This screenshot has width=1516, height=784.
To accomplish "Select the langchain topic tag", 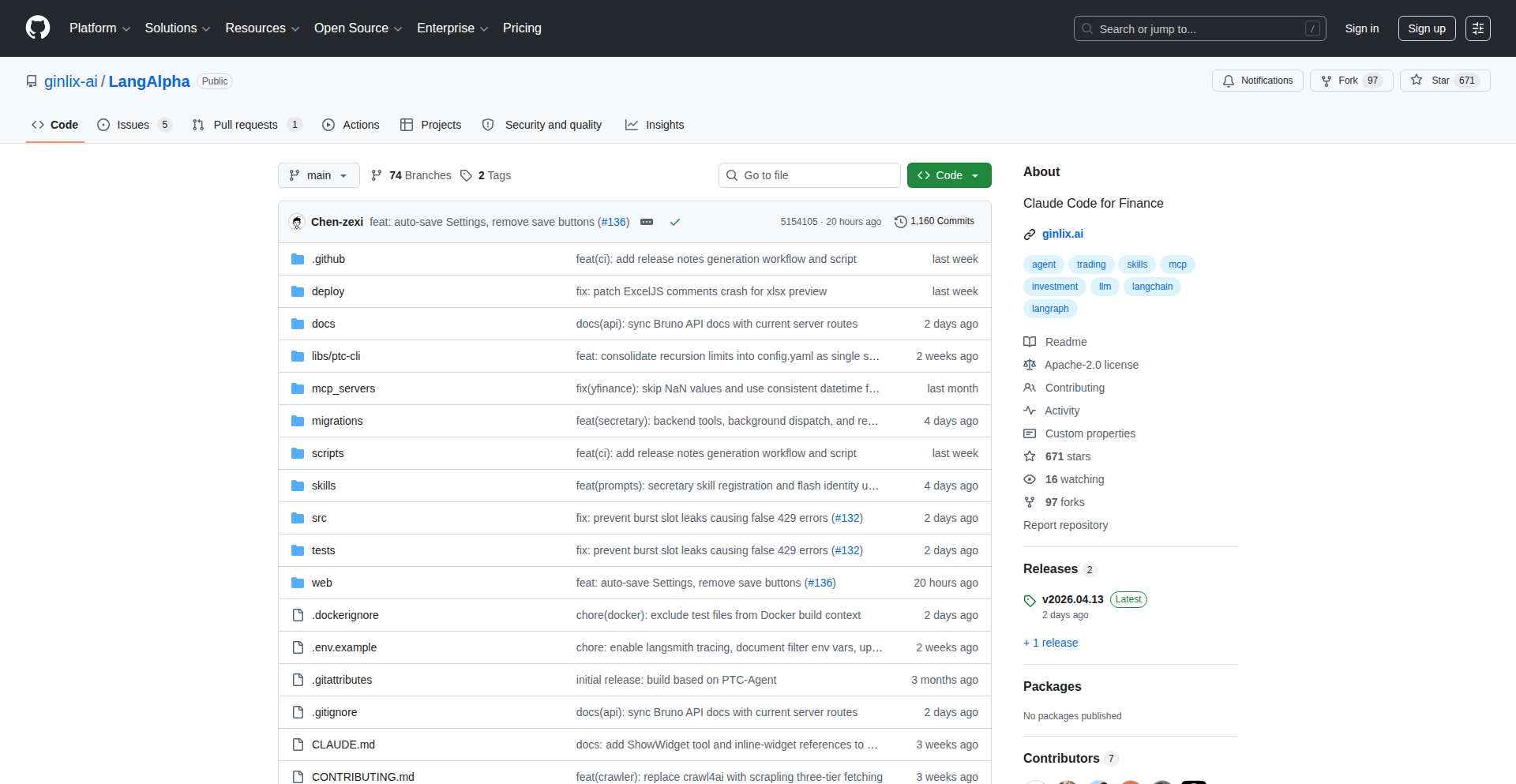I will (1152, 287).
